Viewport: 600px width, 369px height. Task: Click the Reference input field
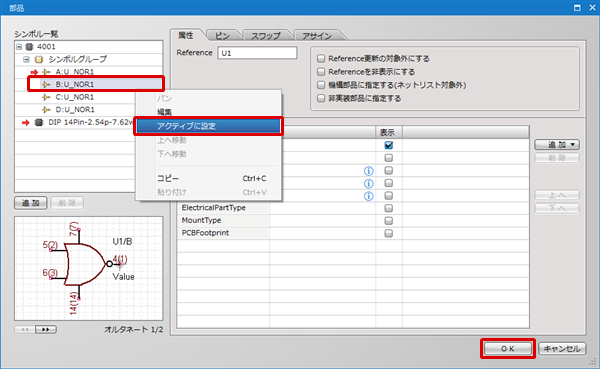click(257, 53)
